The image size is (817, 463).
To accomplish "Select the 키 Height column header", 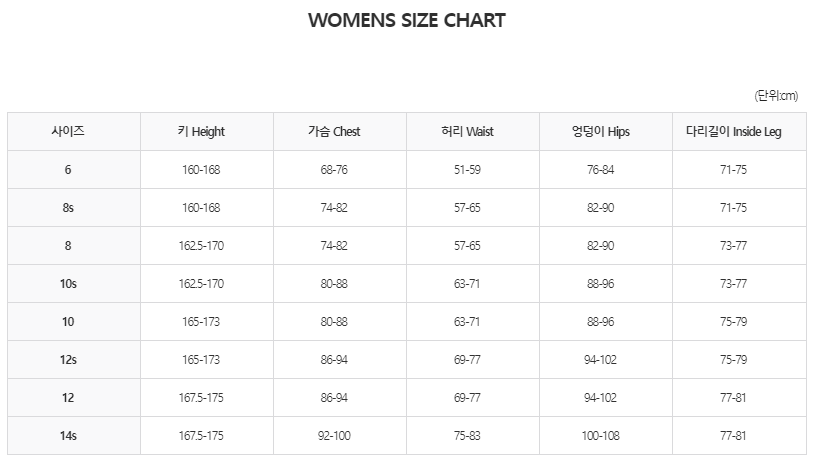I will point(200,131).
